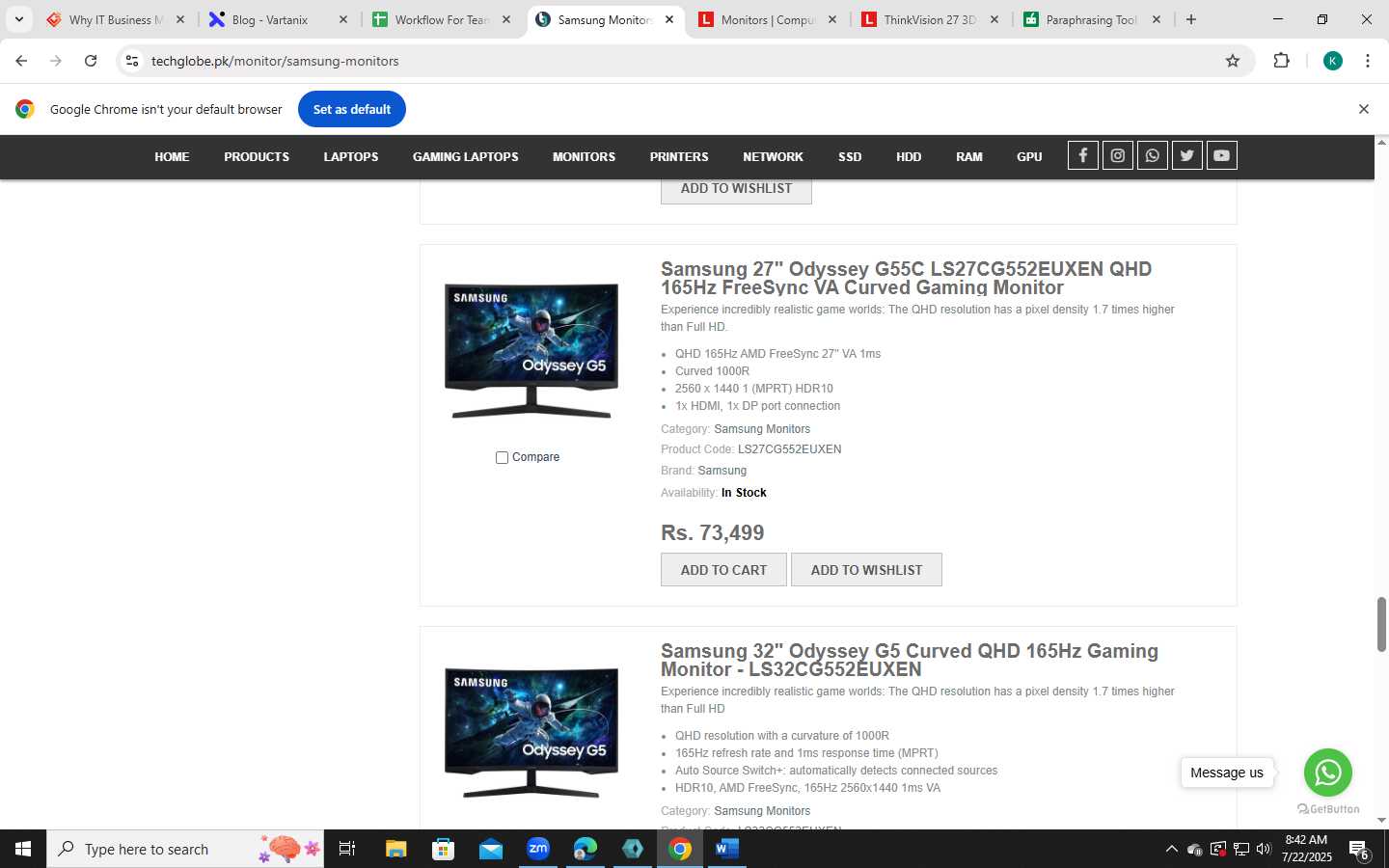Open the Windows notification center

pyautogui.click(x=1359, y=850)
